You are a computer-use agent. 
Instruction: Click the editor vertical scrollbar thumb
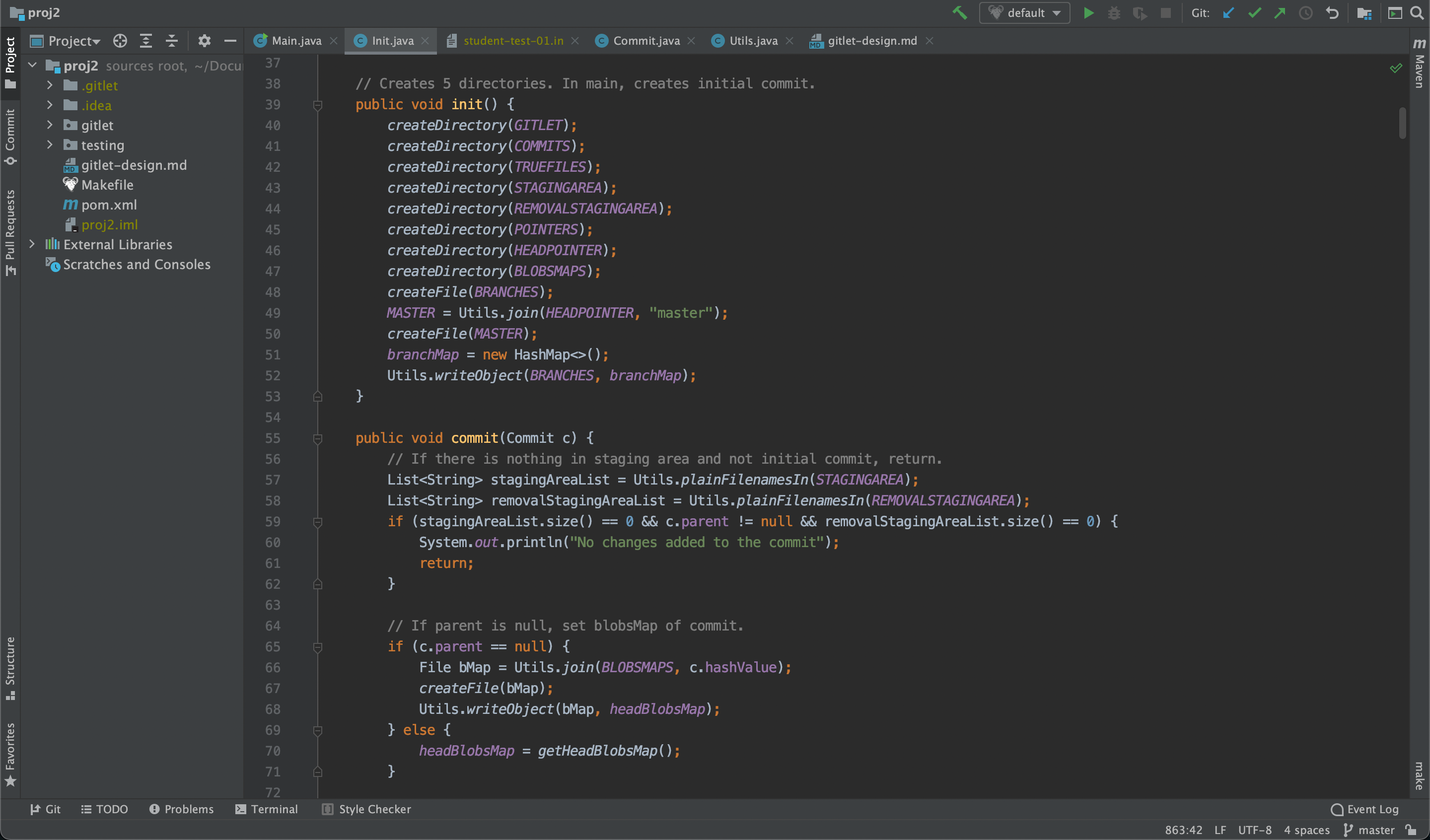click(x=1402, y=123)
